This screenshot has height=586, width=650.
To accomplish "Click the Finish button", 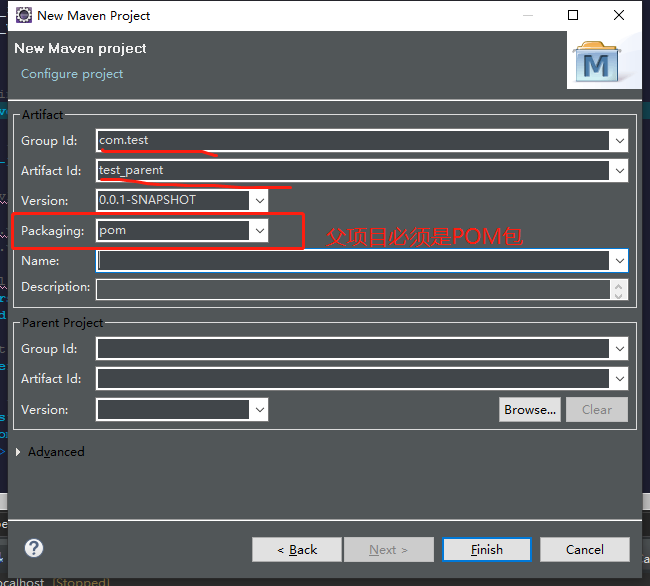I will pos(487,550).
